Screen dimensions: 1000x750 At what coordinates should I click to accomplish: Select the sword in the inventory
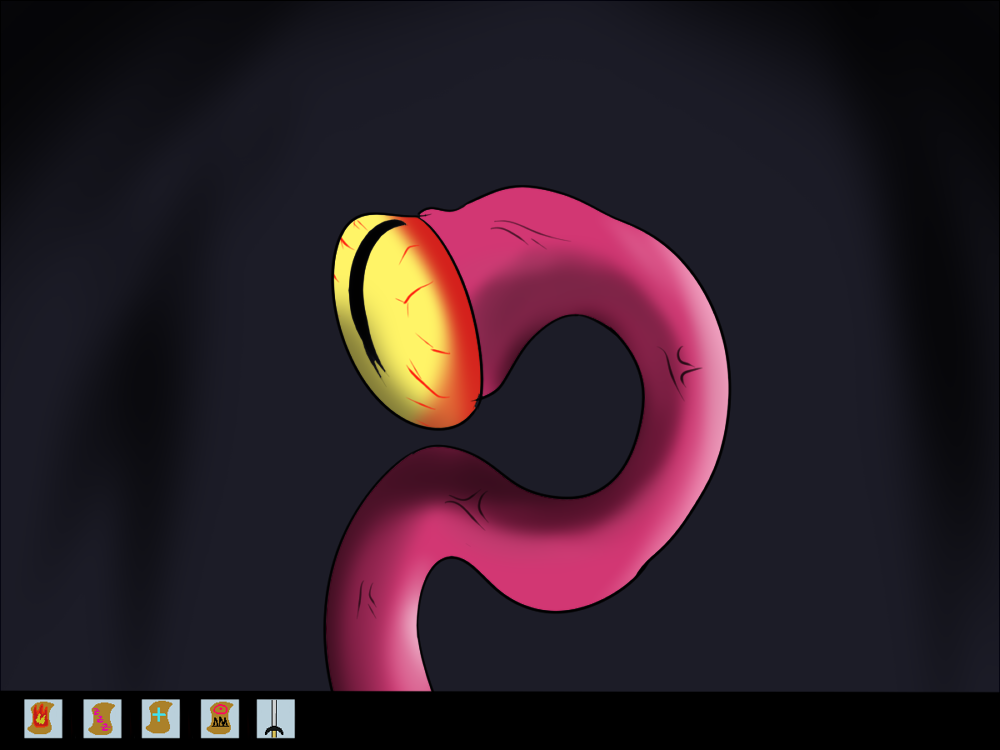coord(275,718)
